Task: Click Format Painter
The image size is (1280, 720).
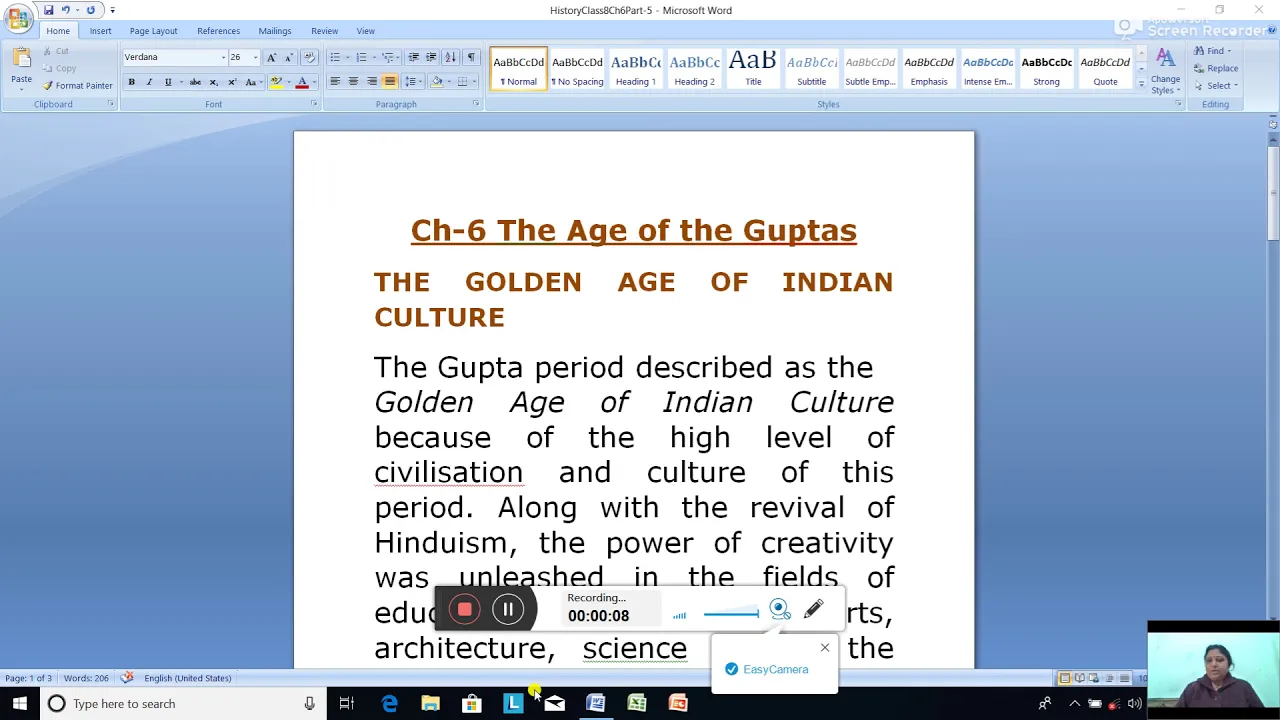Action: click(77, 85)
